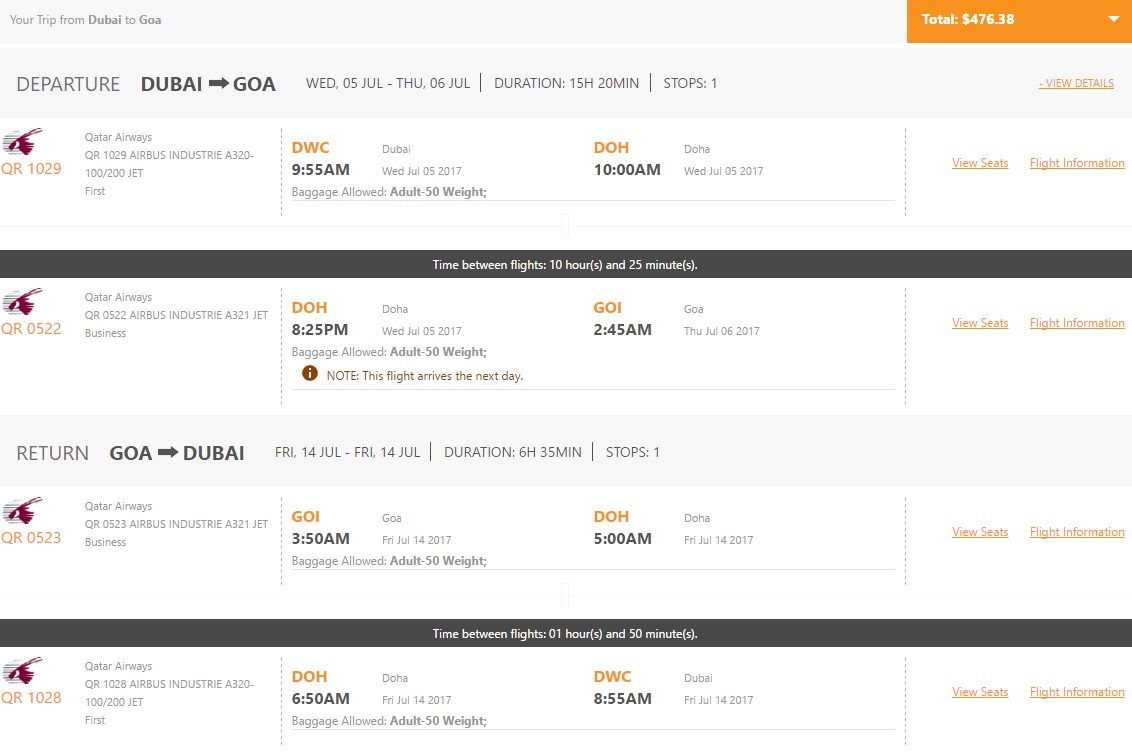Click the return STOPS: 1 label
Image resolution: width=1132 pixels, height=752 pixels.
632,452
